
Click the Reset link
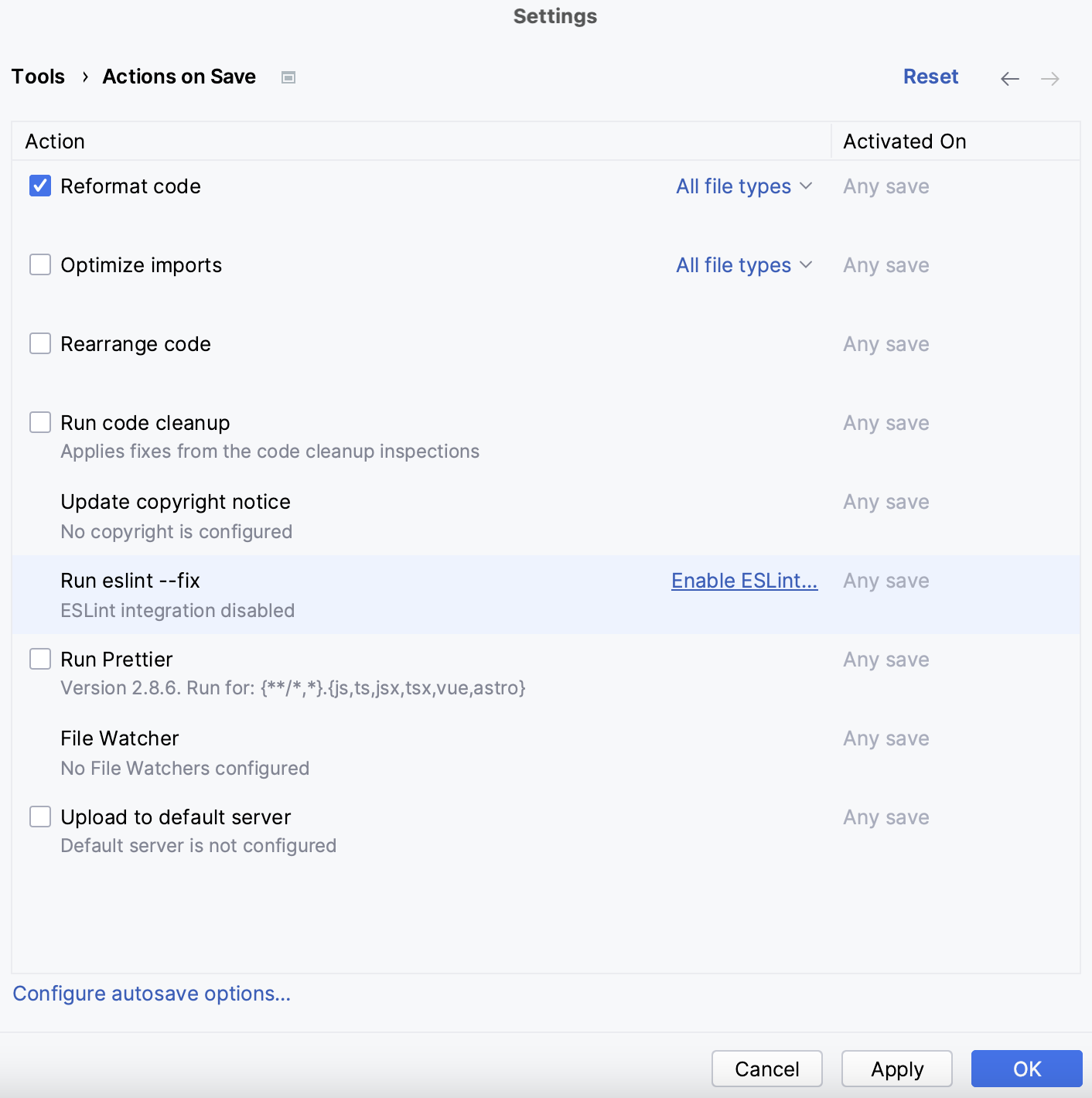[930, 77]
